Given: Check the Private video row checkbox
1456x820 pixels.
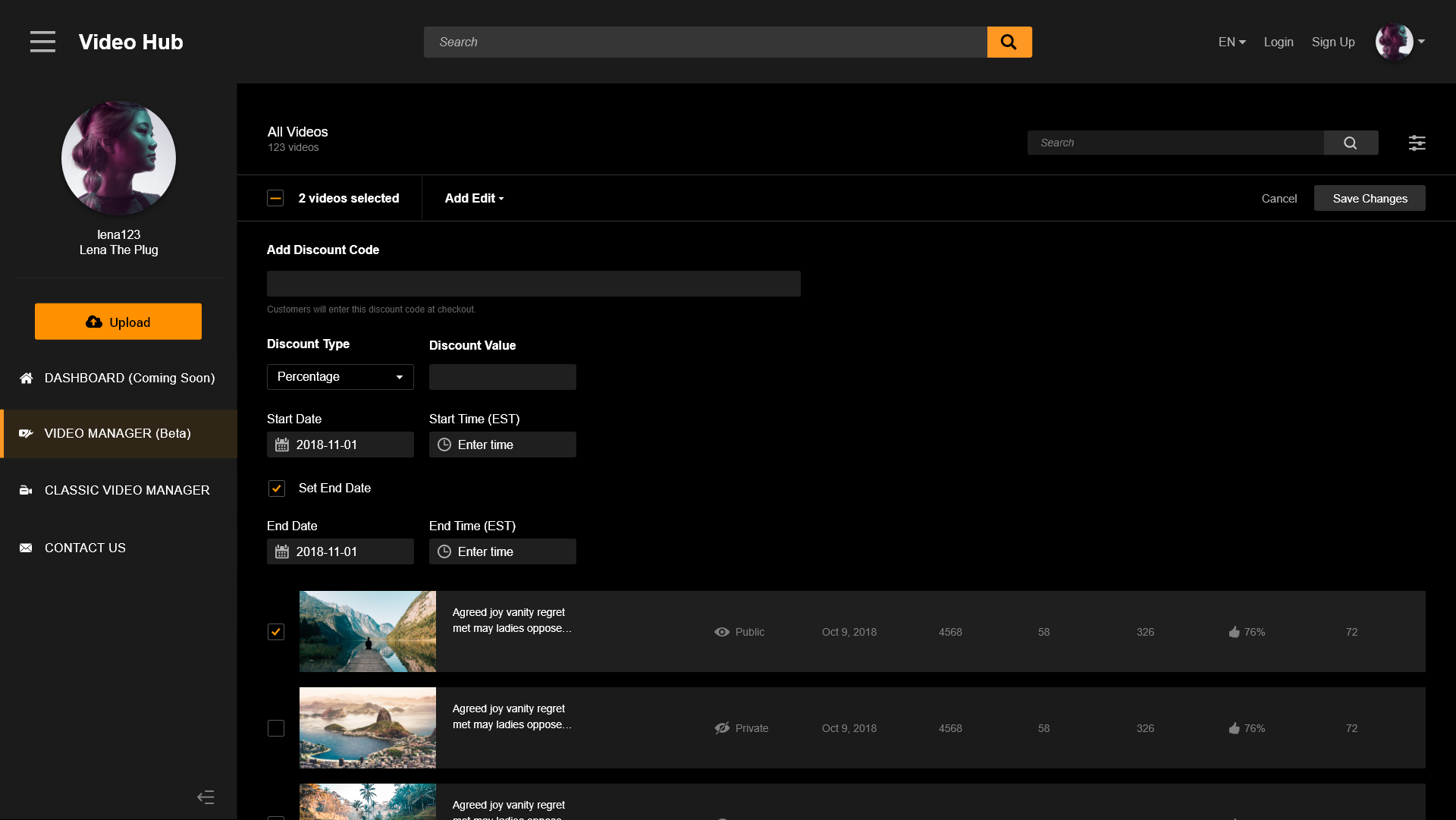Looking at the screenshot, I should [x=276, y=728].
